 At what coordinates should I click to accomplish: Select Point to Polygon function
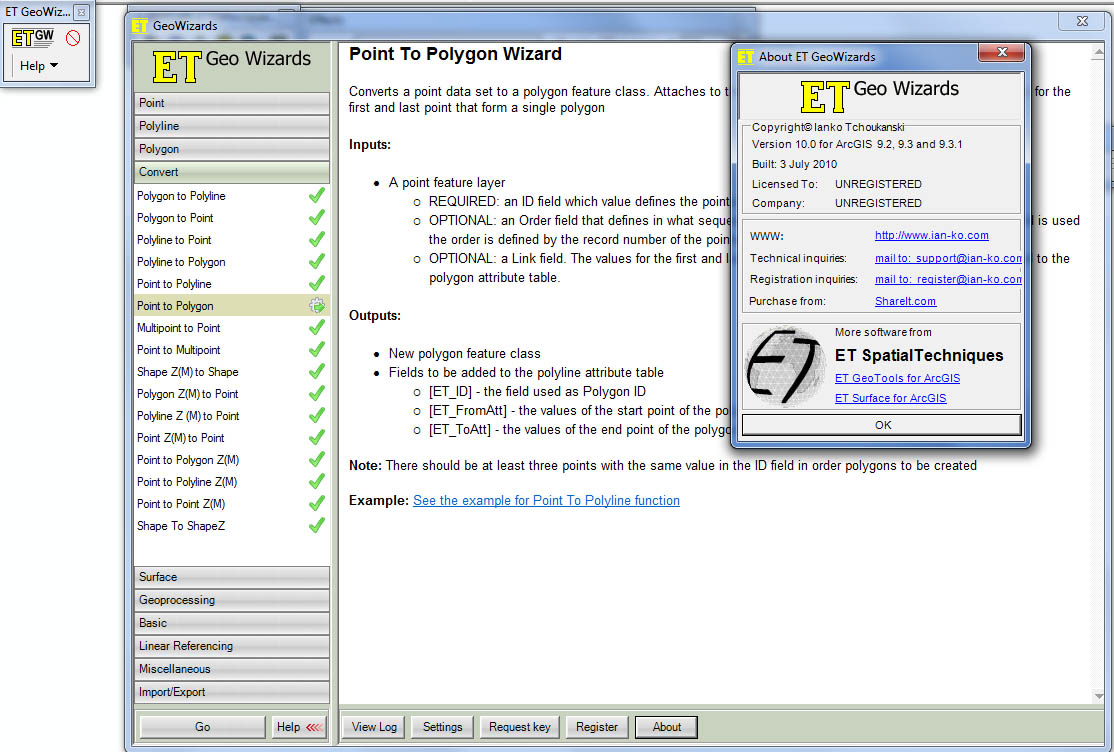coord(175,306)
